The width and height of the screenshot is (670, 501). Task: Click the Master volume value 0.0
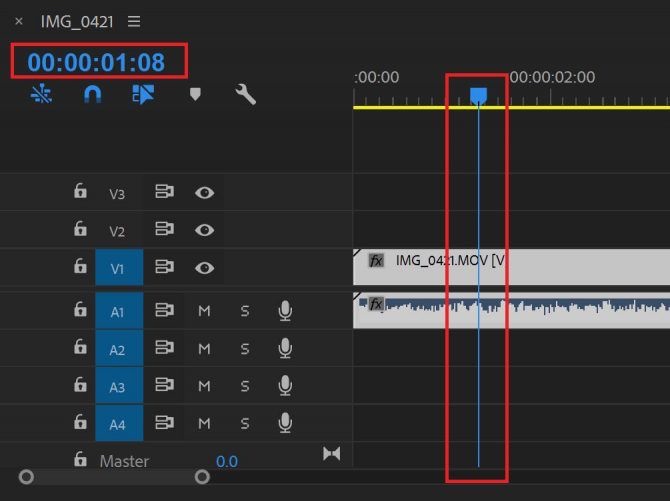coord(227,461)
